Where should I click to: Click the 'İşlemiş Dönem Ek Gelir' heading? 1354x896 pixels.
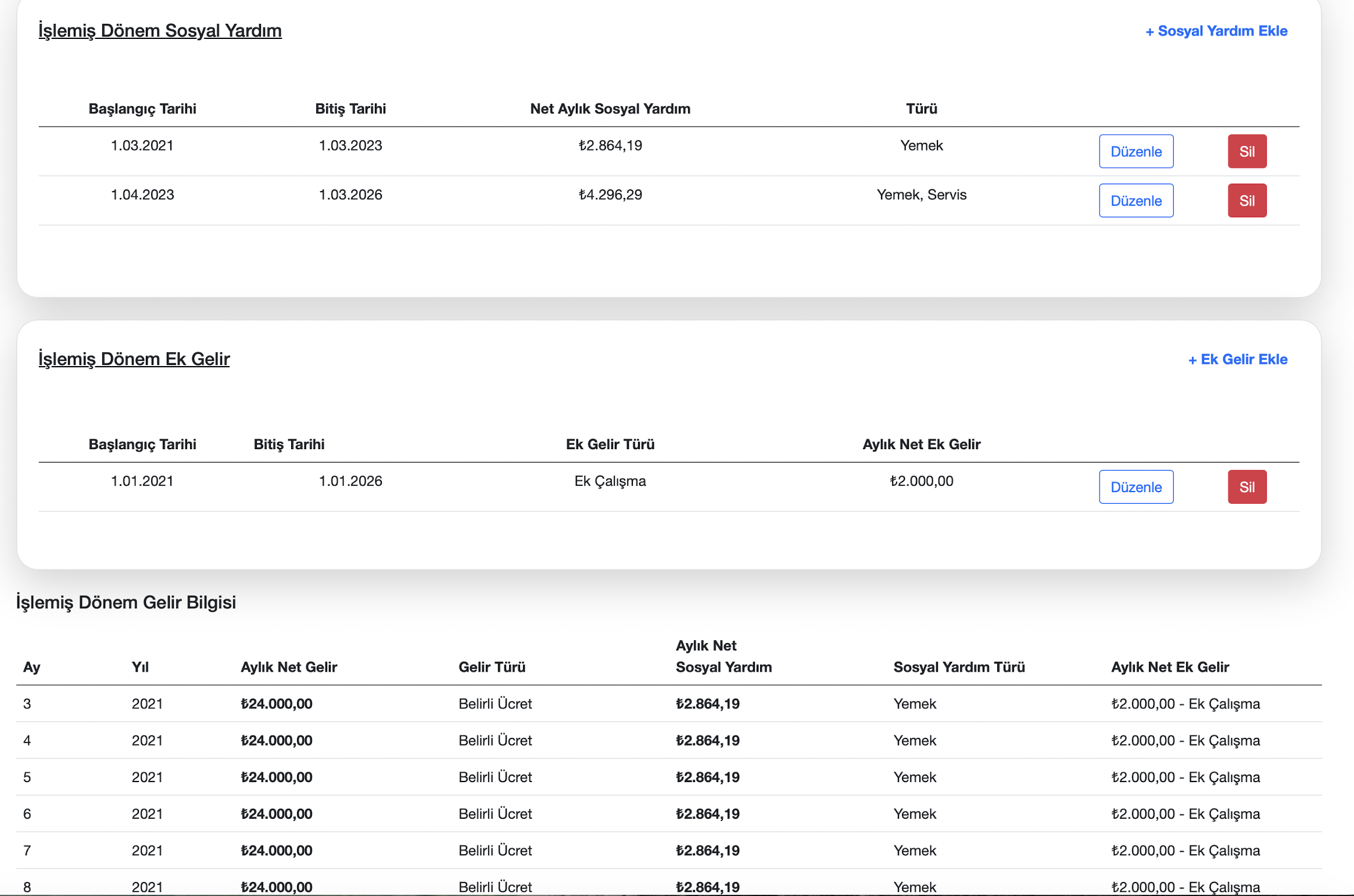tap(134, 359)
